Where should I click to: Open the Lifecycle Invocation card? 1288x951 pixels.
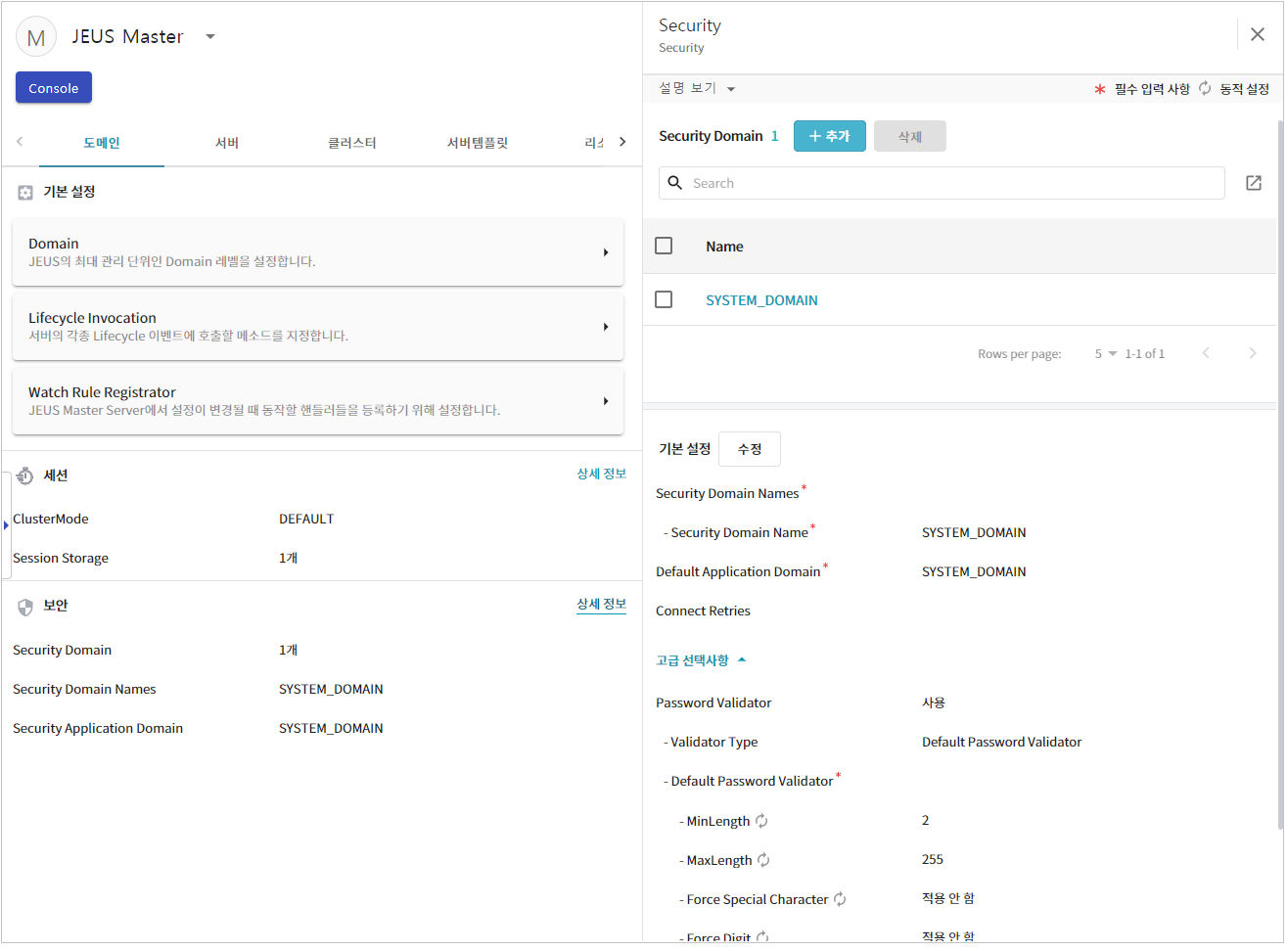[318, 327]
